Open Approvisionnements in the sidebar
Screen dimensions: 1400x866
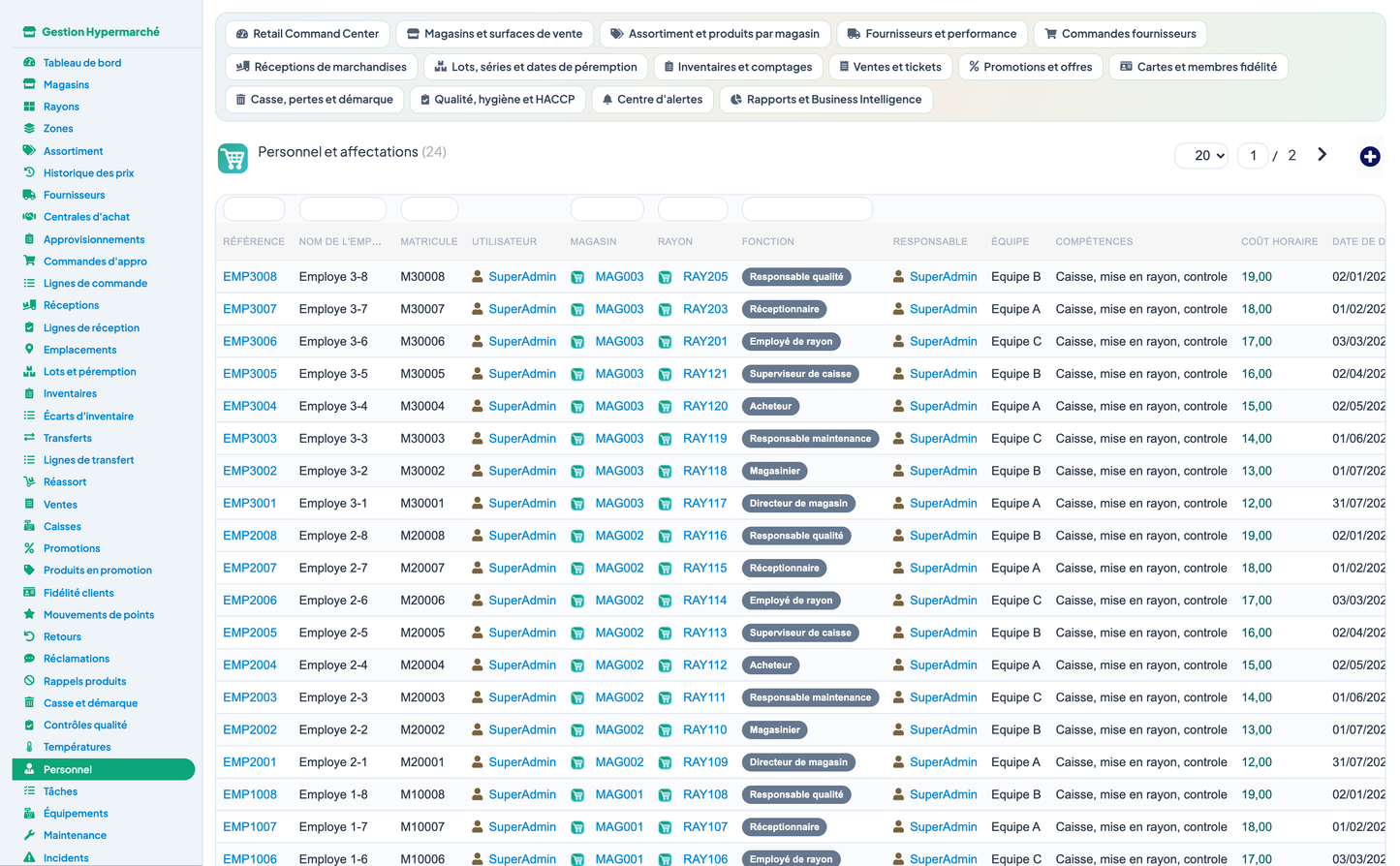94,239
